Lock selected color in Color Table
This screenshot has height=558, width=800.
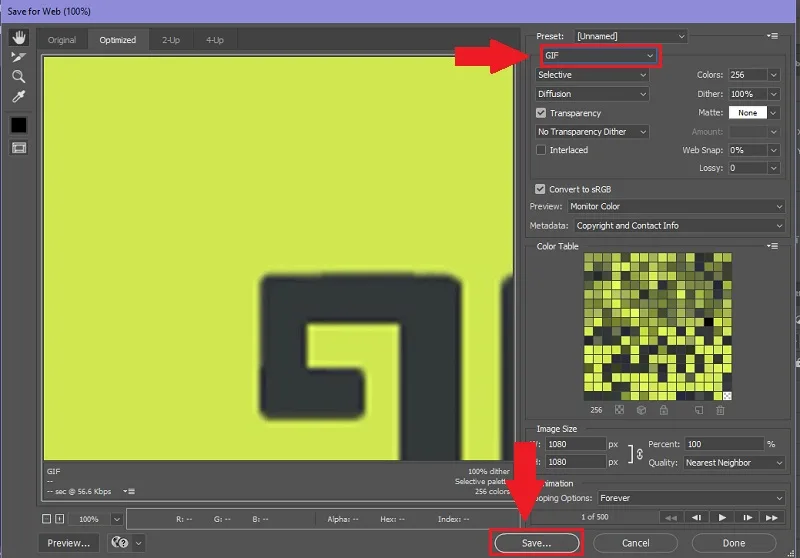click(663, 410)
